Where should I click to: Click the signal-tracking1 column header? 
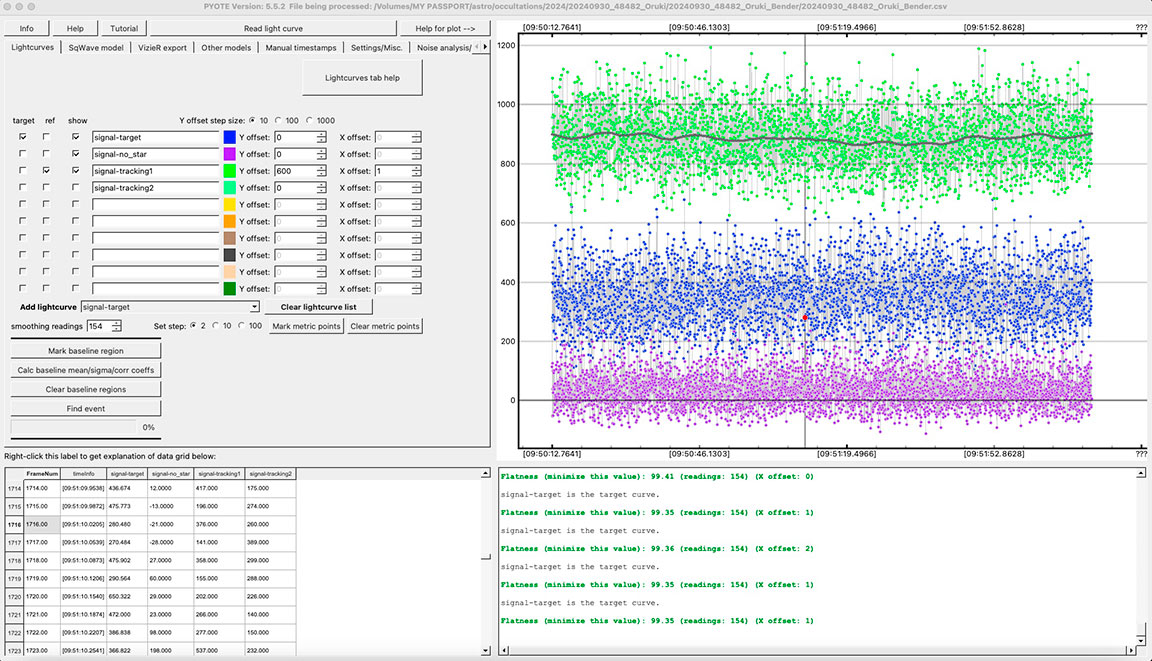(219, 474)
